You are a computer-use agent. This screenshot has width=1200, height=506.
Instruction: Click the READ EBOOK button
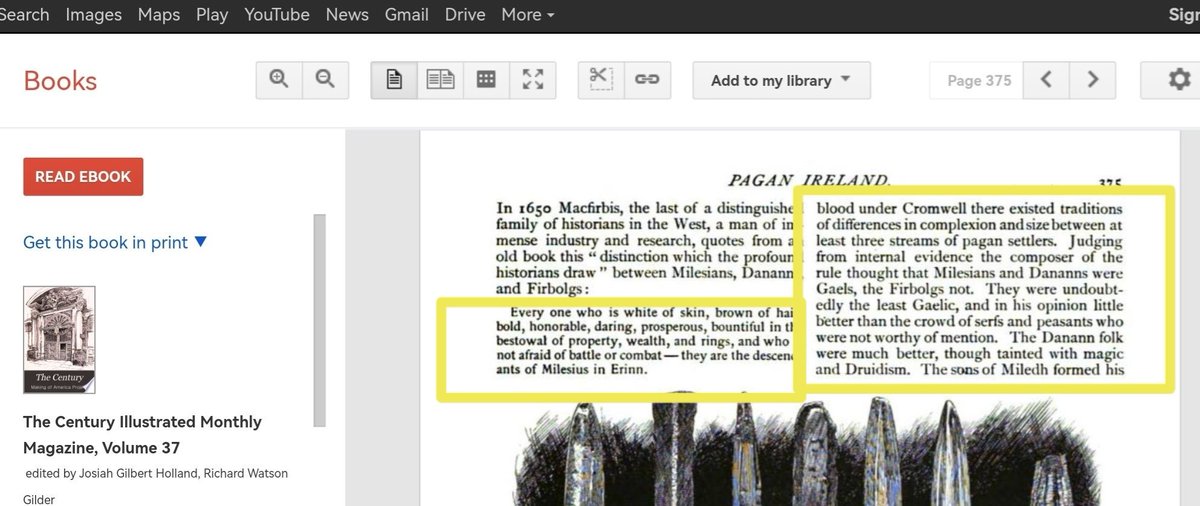(83, 177)
